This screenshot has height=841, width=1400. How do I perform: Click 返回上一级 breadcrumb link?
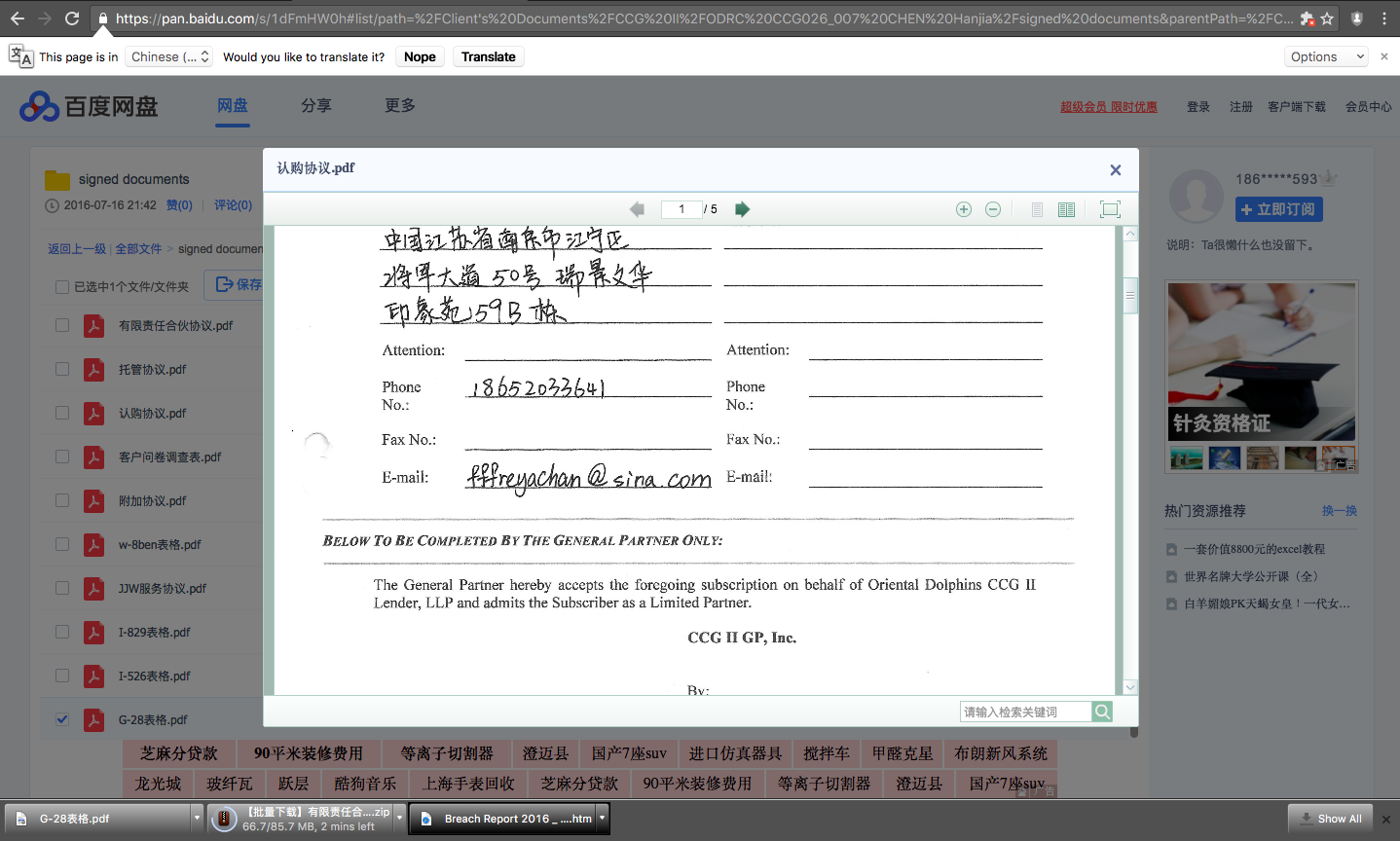[x=77, y=249]
